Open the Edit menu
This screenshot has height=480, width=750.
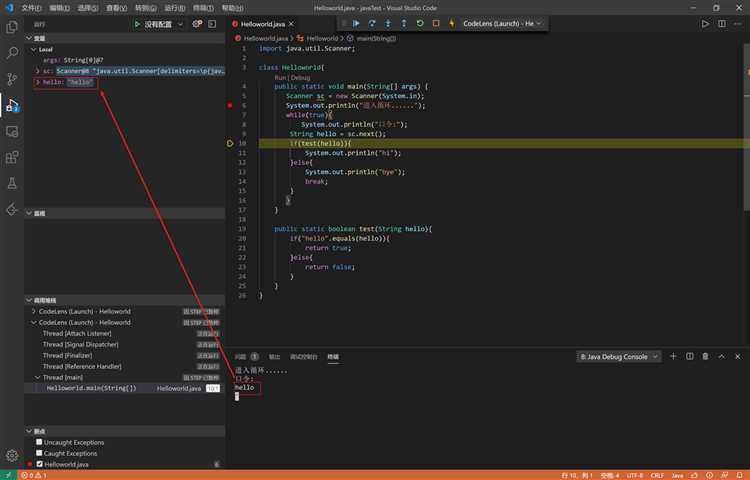tap(59, 8)
